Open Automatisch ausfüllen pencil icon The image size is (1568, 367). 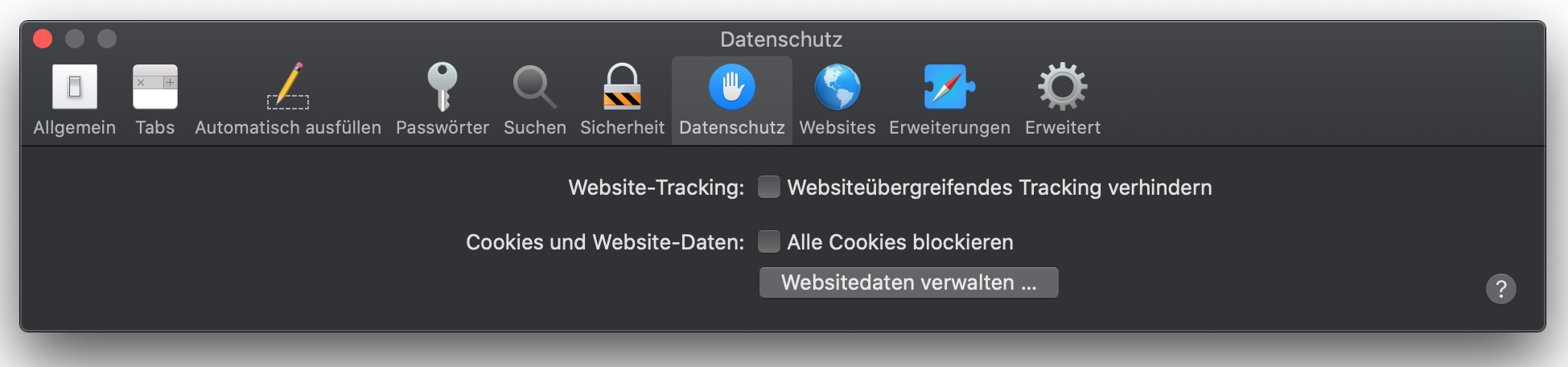(x=288, y=87)
